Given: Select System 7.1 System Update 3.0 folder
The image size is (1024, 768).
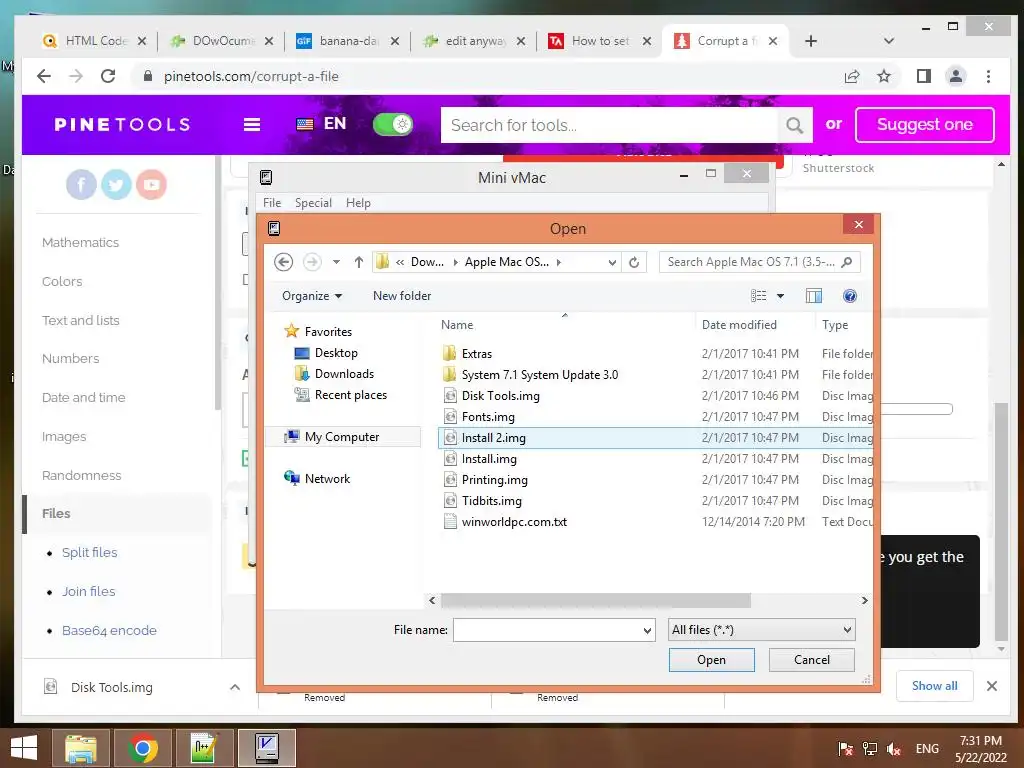Looking at the screenshot, I should pos(539,375).
